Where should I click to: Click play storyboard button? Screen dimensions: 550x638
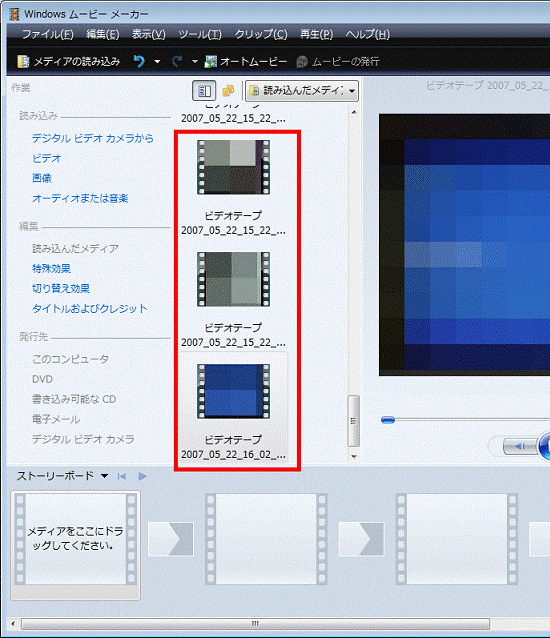pyautogui.click(x=142, y=476)
